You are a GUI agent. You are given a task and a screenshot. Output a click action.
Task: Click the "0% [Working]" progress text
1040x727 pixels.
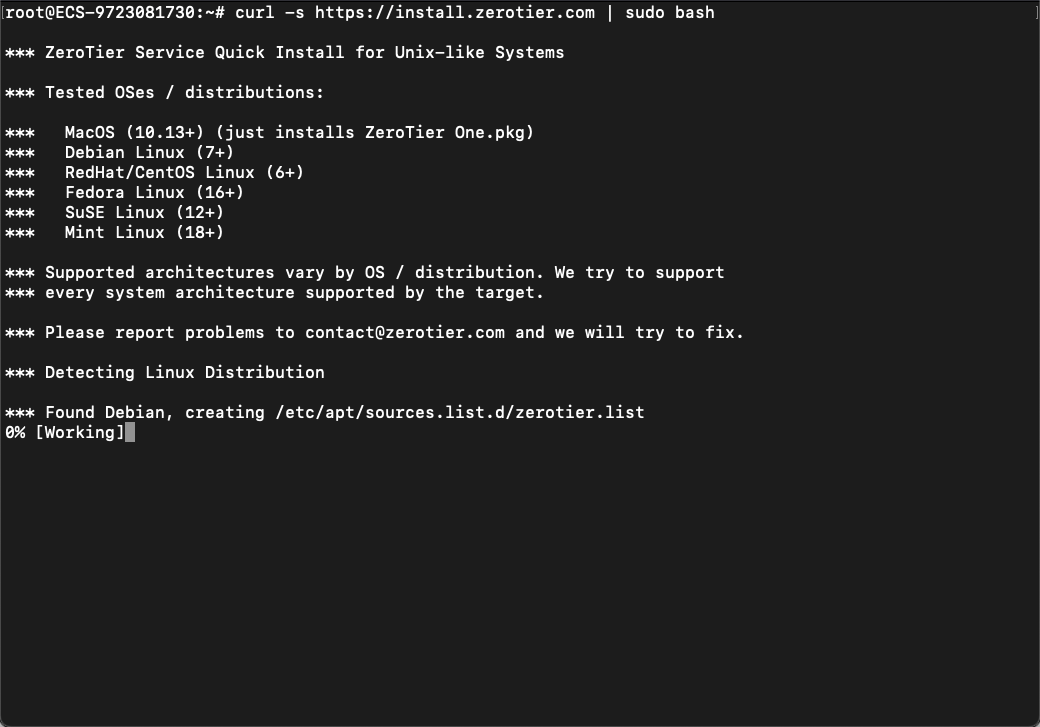click(x=65, y=433)
